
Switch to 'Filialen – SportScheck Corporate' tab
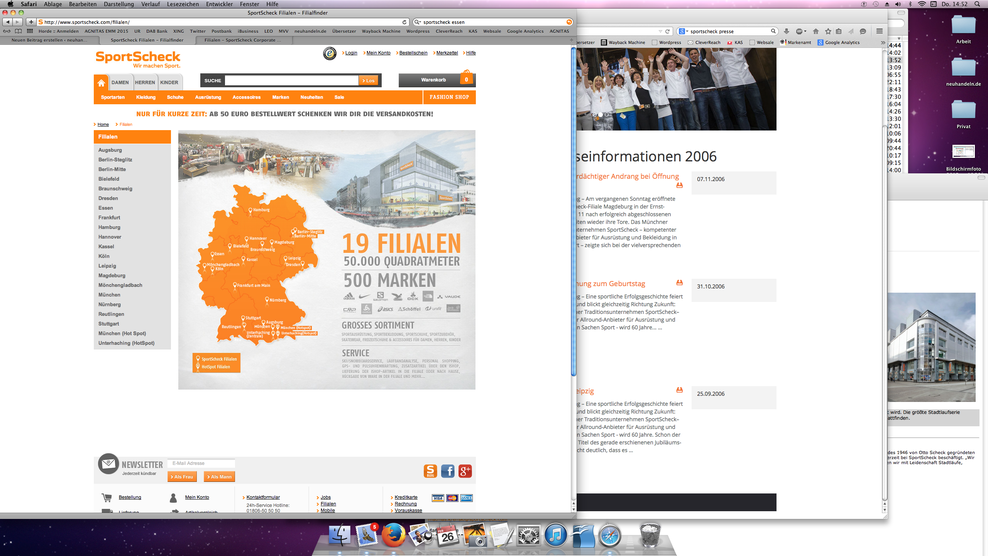tap(243, 40)
